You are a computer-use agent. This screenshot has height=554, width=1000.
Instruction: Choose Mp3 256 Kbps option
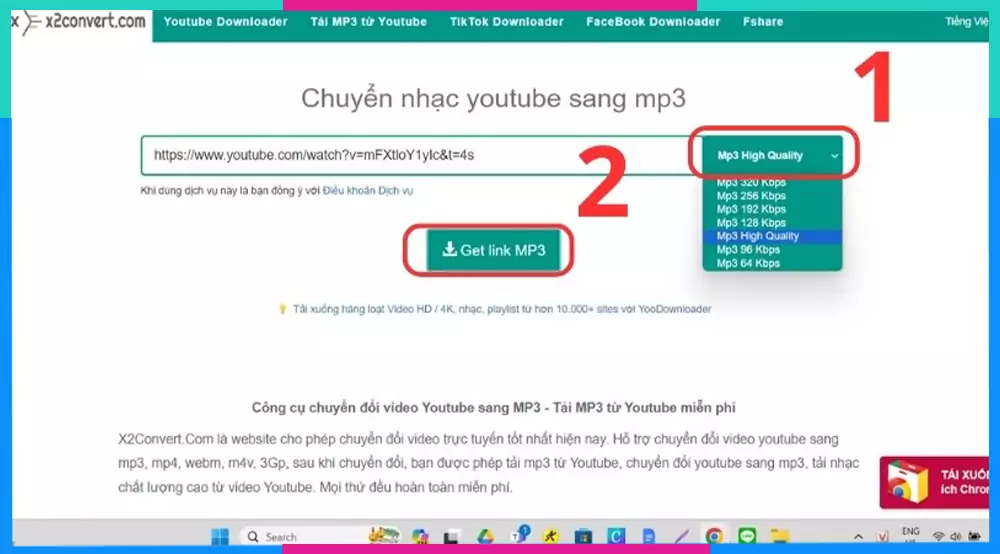pyautogui.click(x=751, y=196)
